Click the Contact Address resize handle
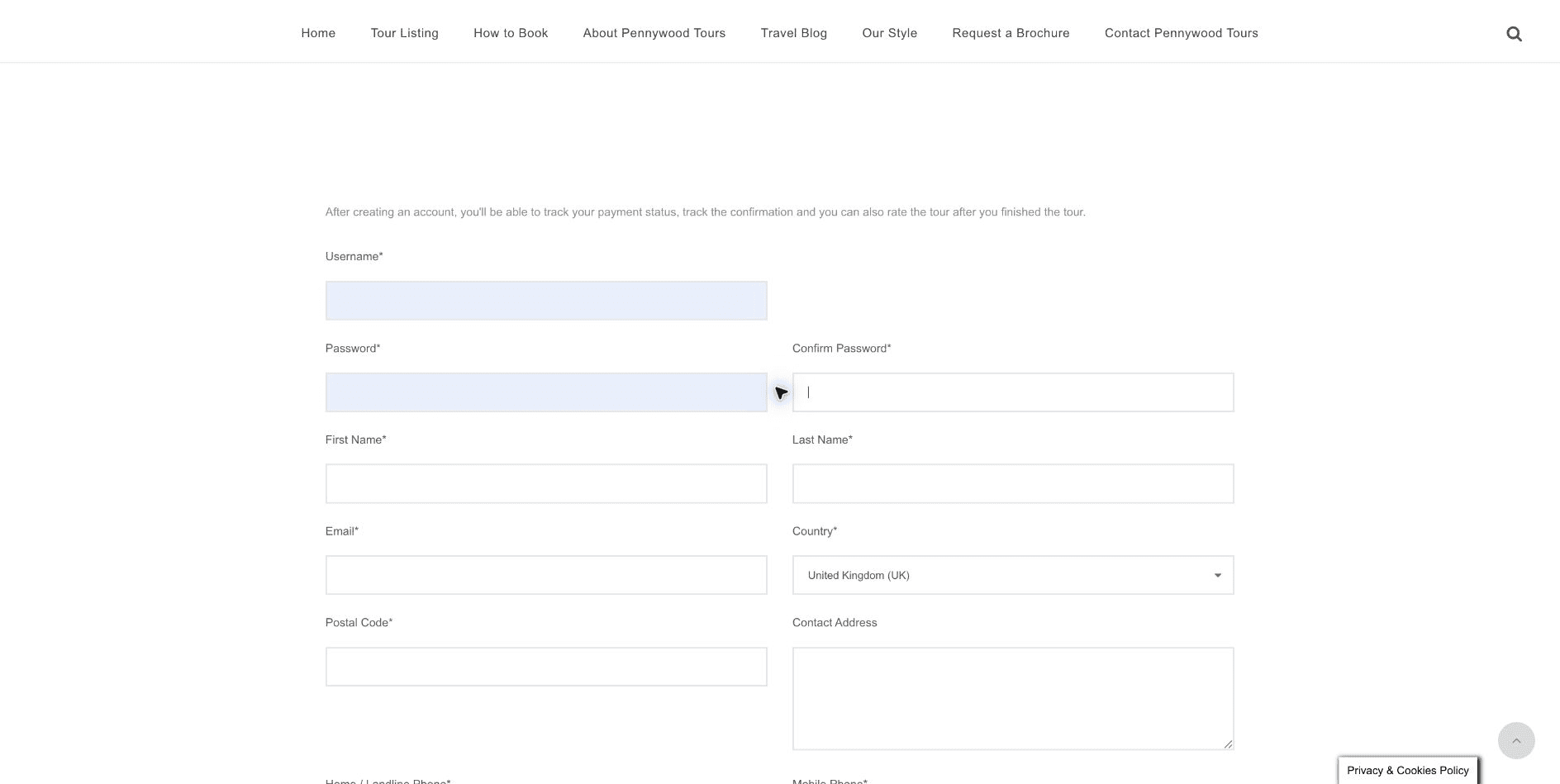 [1228, 744]
